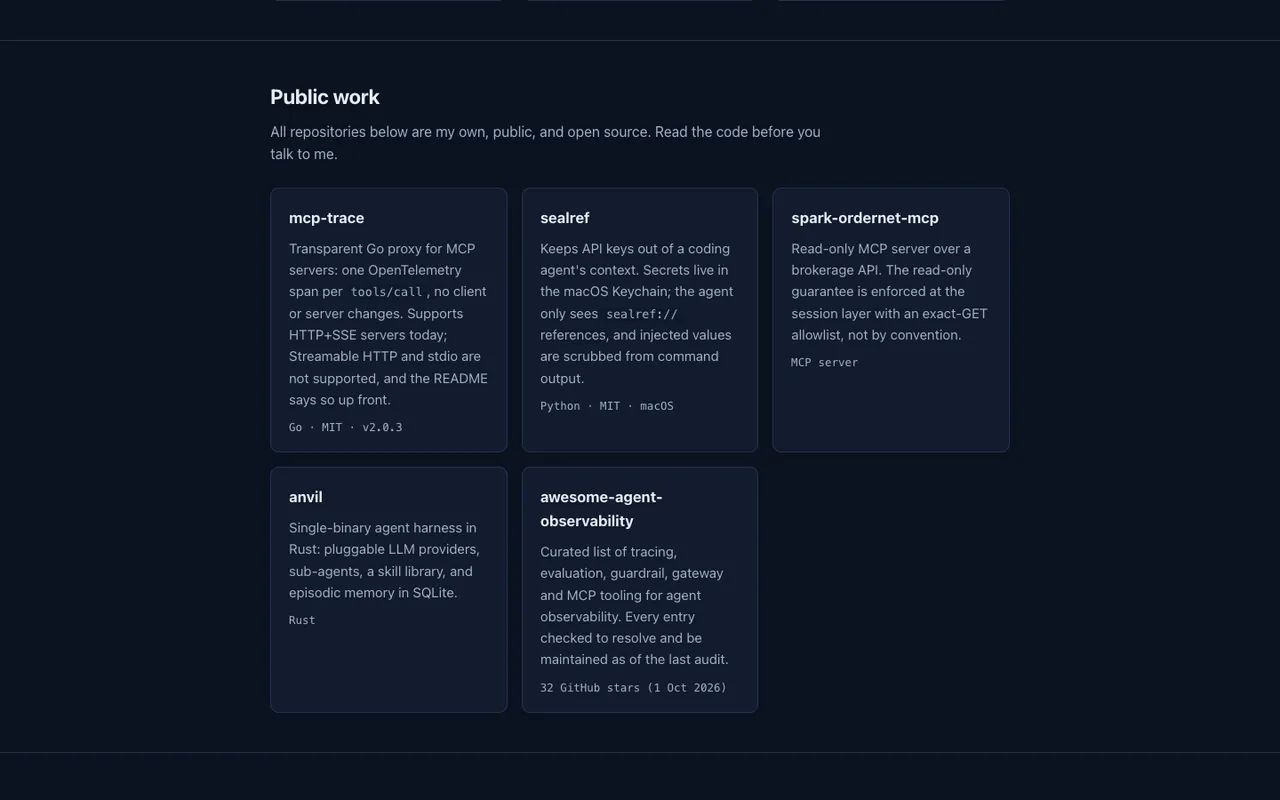Open the spark-ordernet-mcp project title
This screenshot has height=800, width=1280.
pyautogui.click(x=865, y=218)
